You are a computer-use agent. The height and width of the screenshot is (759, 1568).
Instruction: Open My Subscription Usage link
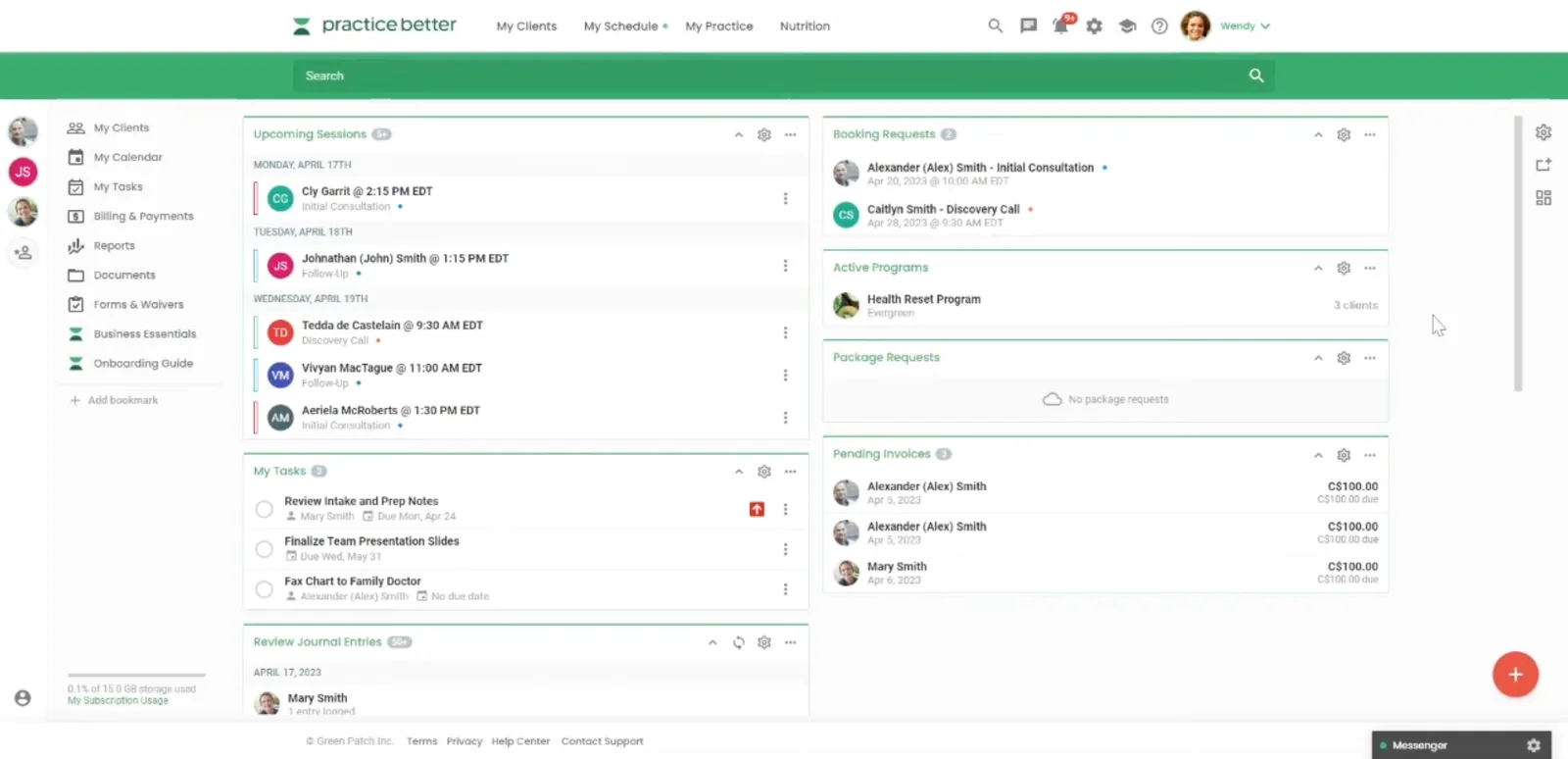(x=118, y=700)
